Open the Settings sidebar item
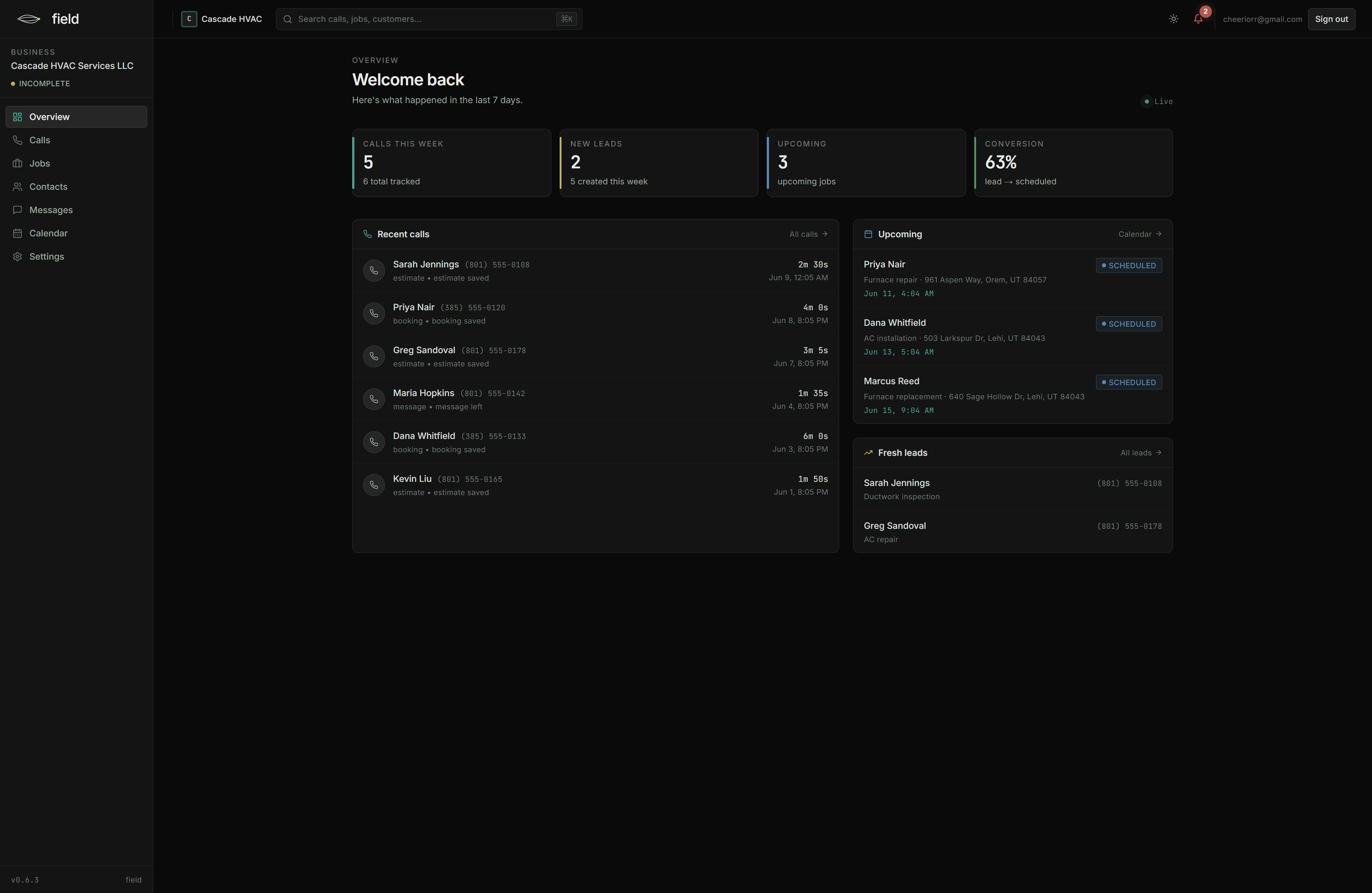This screenshot has width=1372, height=893. click(76, 256)
